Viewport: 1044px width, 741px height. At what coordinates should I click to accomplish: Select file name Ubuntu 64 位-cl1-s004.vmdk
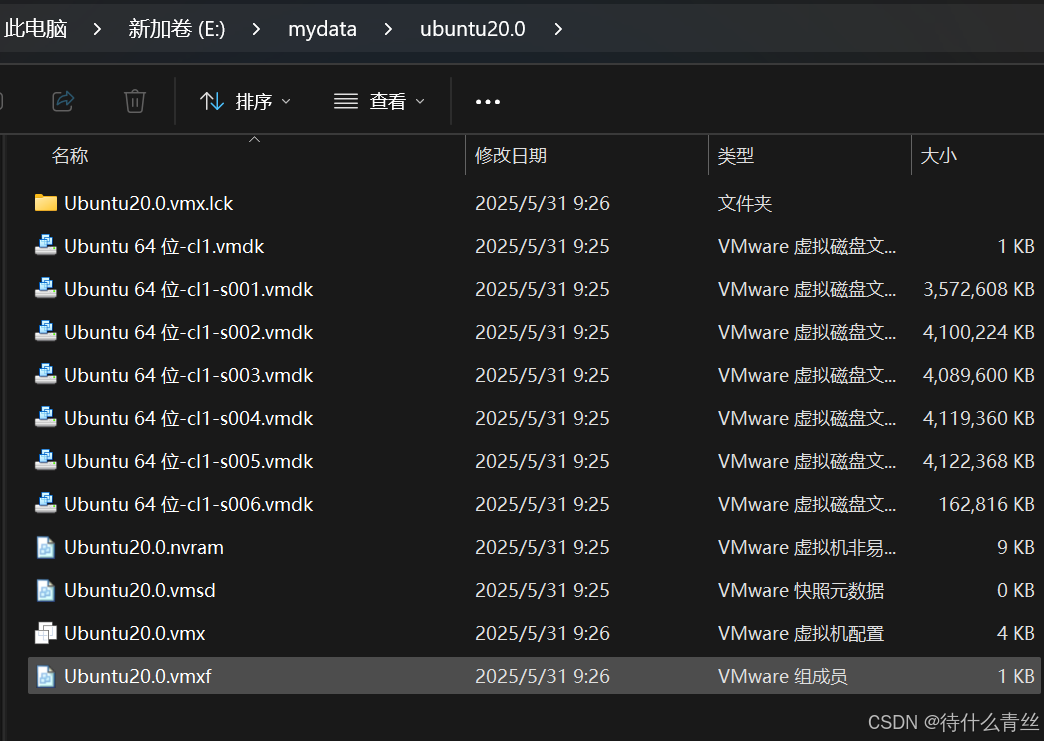click(x=188, y=418)
